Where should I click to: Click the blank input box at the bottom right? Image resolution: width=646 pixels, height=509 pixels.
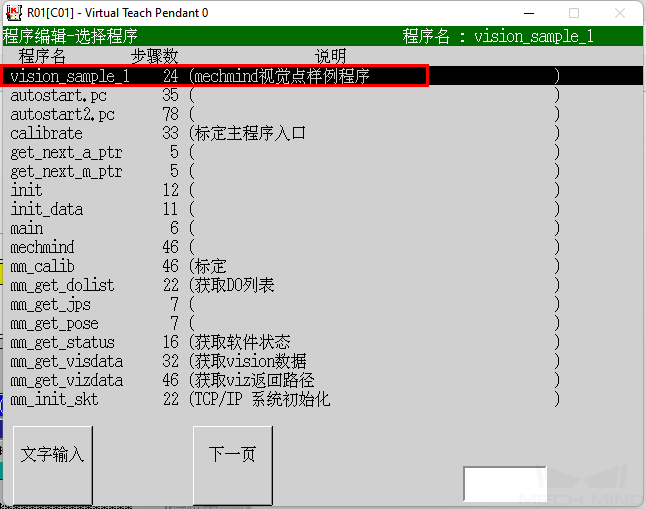pyautogui.click(x=505, y=484)
